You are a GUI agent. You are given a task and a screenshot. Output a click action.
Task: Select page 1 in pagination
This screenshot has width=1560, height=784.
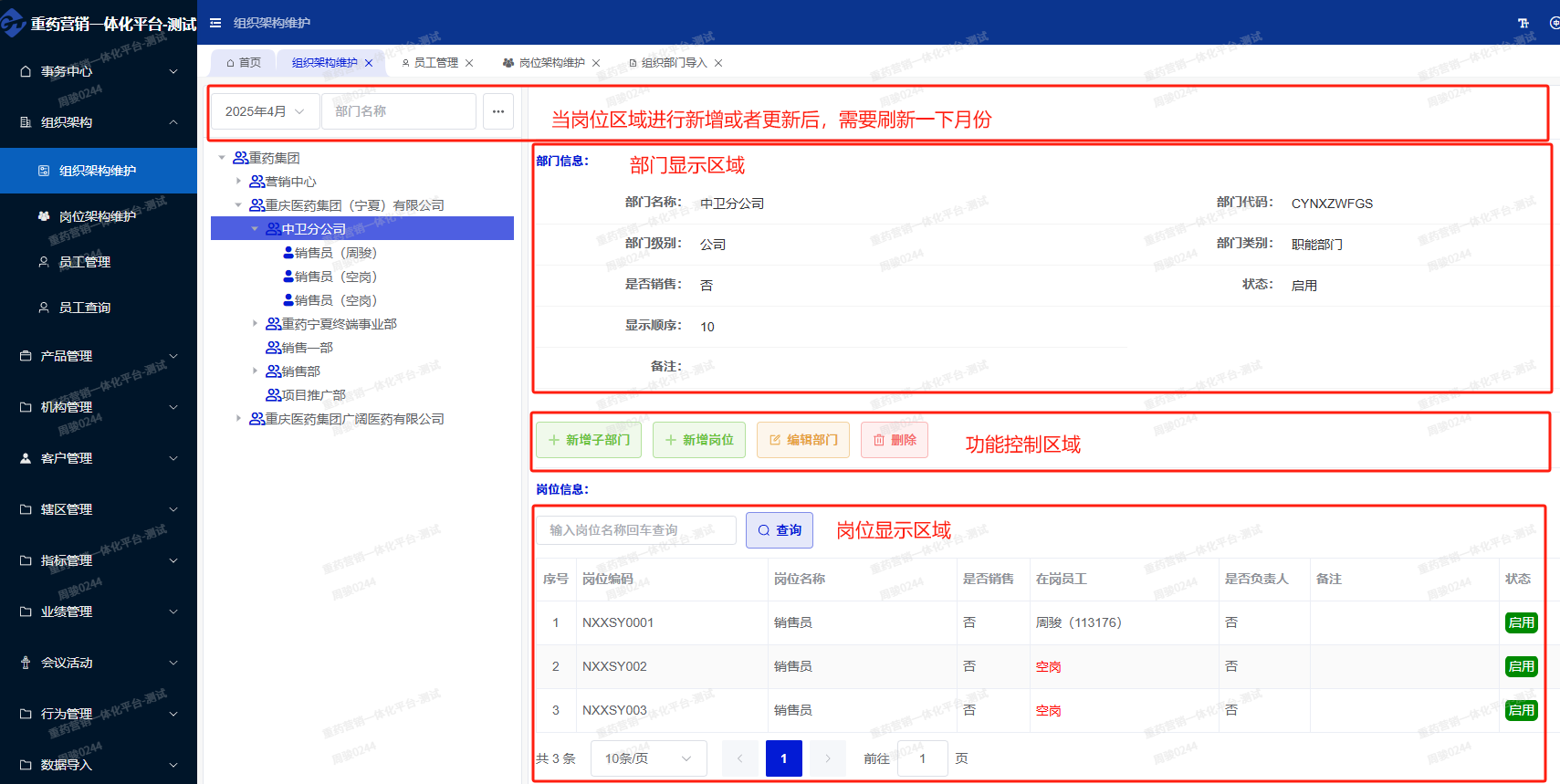[x=784, y=758]
